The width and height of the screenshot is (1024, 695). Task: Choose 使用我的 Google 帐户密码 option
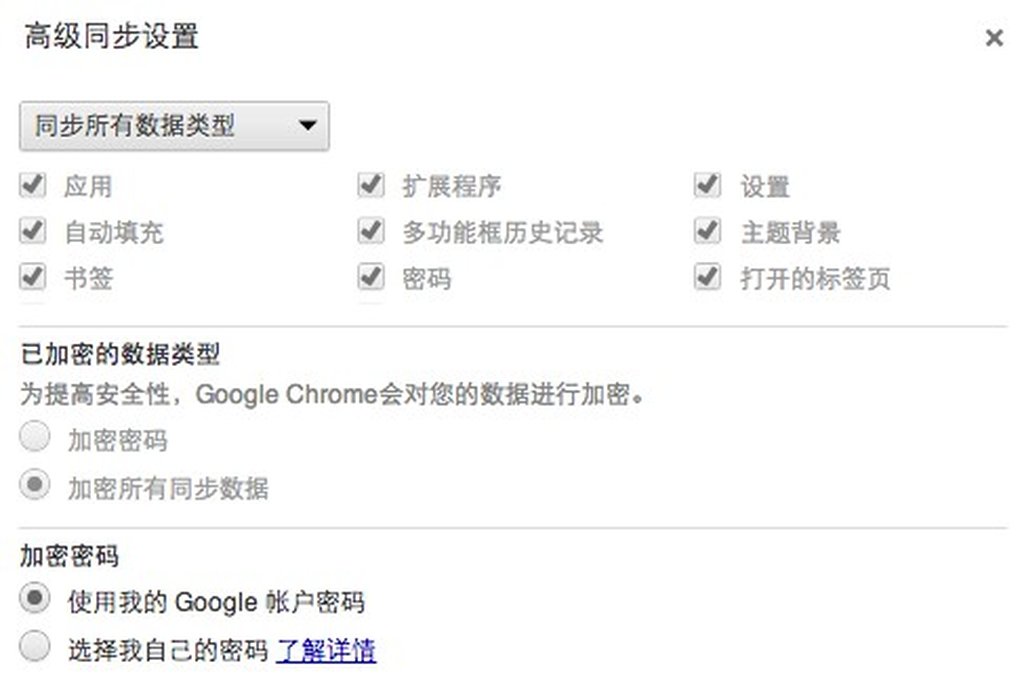pos(35,599)
